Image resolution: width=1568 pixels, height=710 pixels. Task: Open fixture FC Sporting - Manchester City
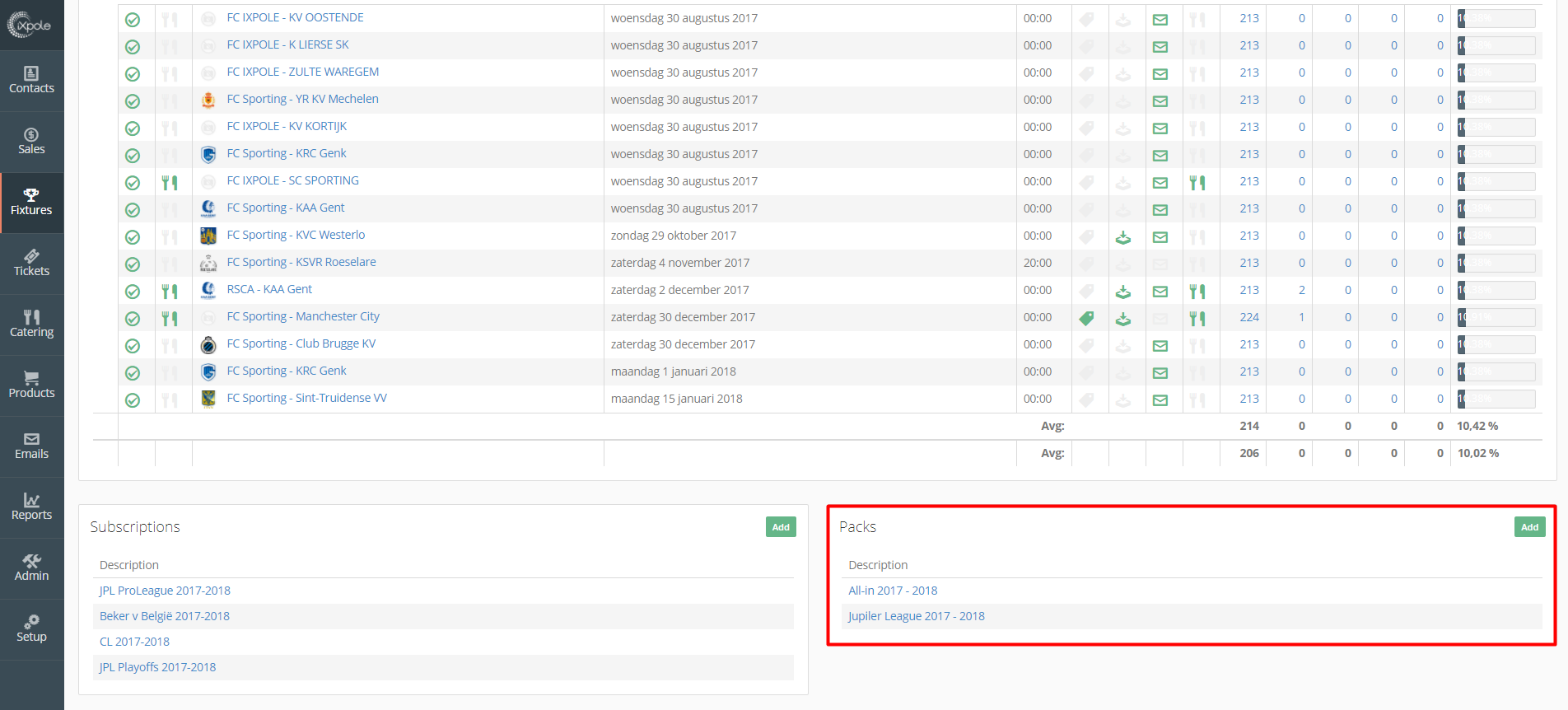pyautogui.click(x=303, y=316)
